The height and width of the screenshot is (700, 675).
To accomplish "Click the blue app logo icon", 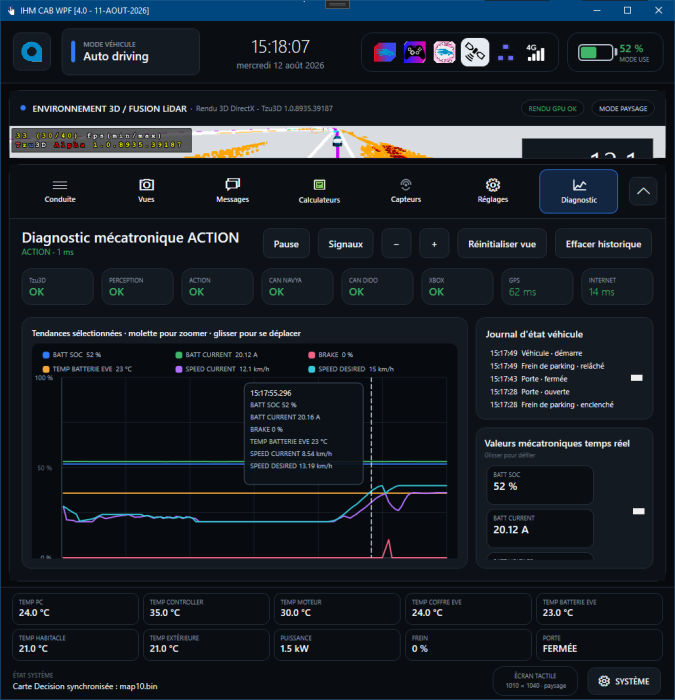I will click(32, 52).
